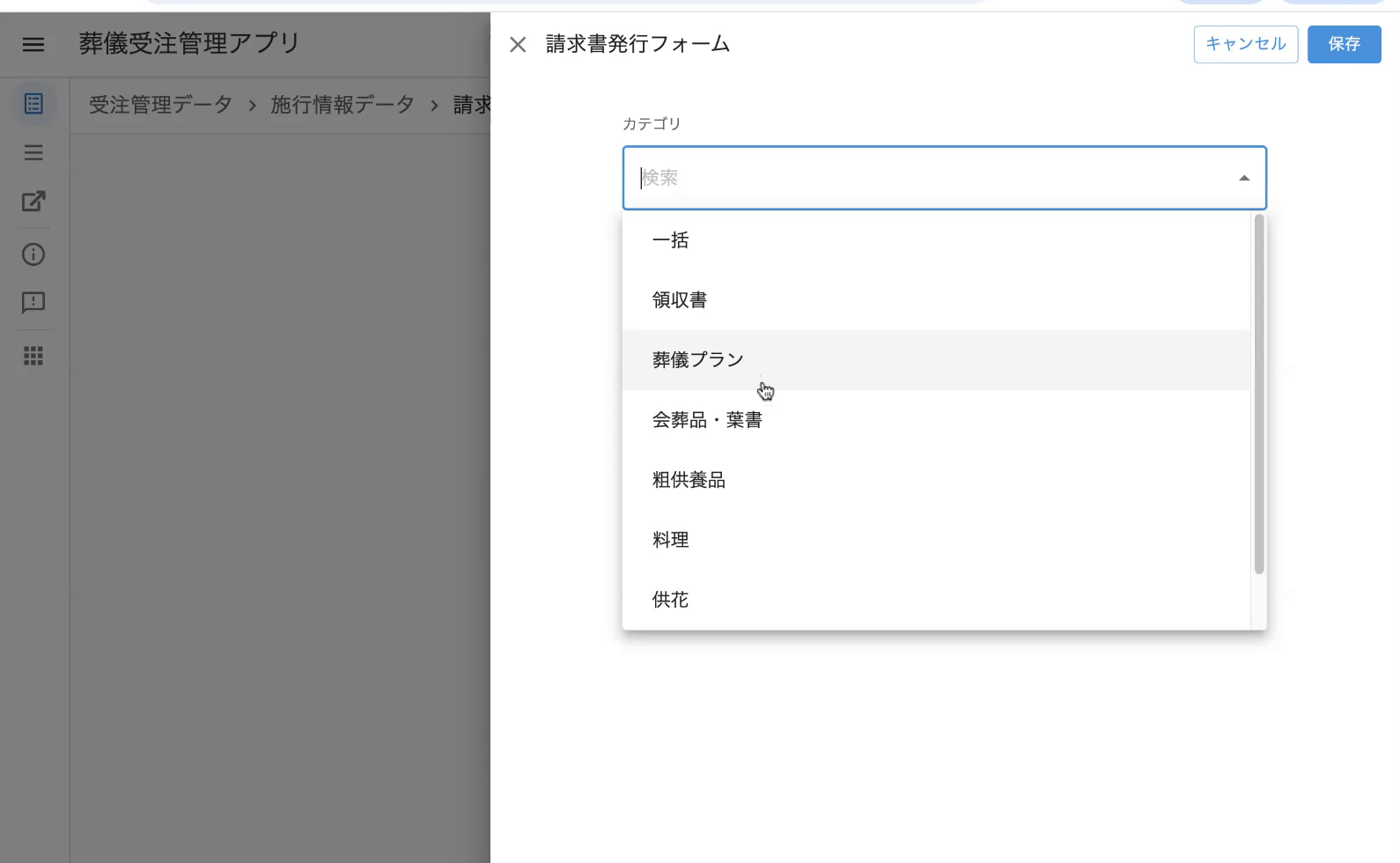
Task: Click the カテゴリ field label
Action: click(x=652, y=124)
